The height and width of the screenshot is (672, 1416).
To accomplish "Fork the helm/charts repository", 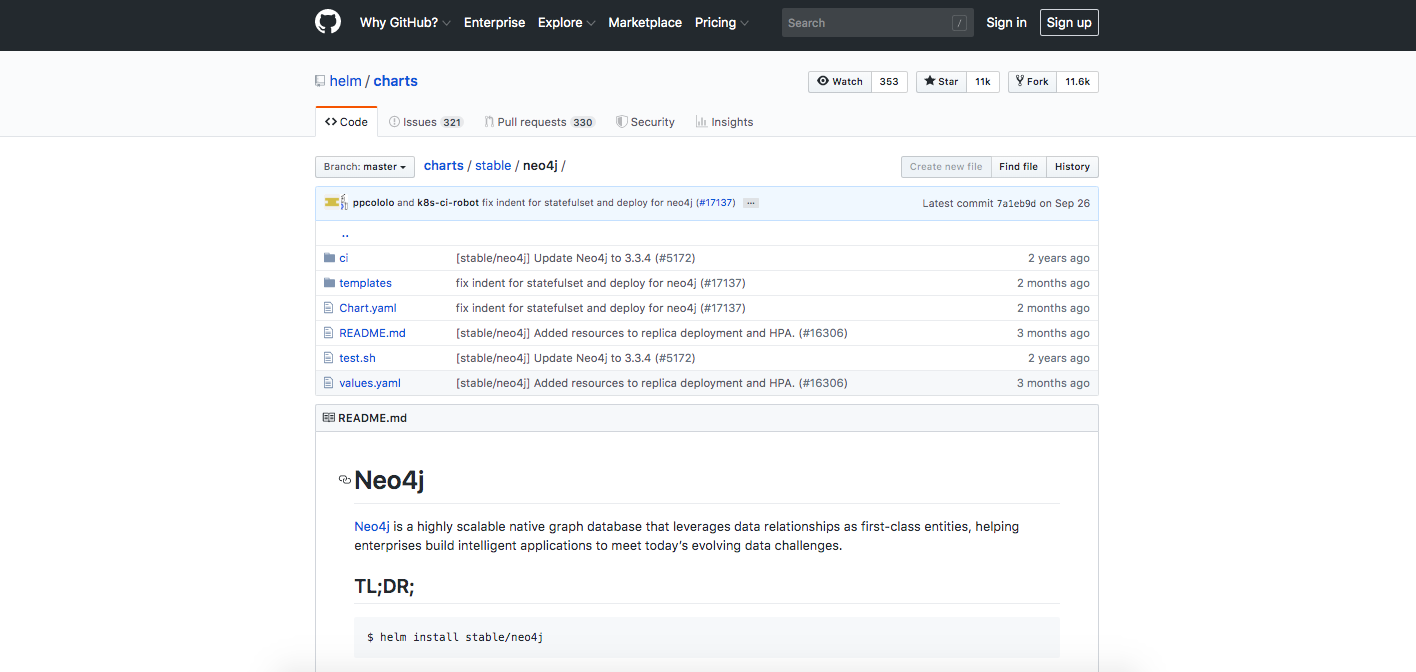I will coord(1032,82).
